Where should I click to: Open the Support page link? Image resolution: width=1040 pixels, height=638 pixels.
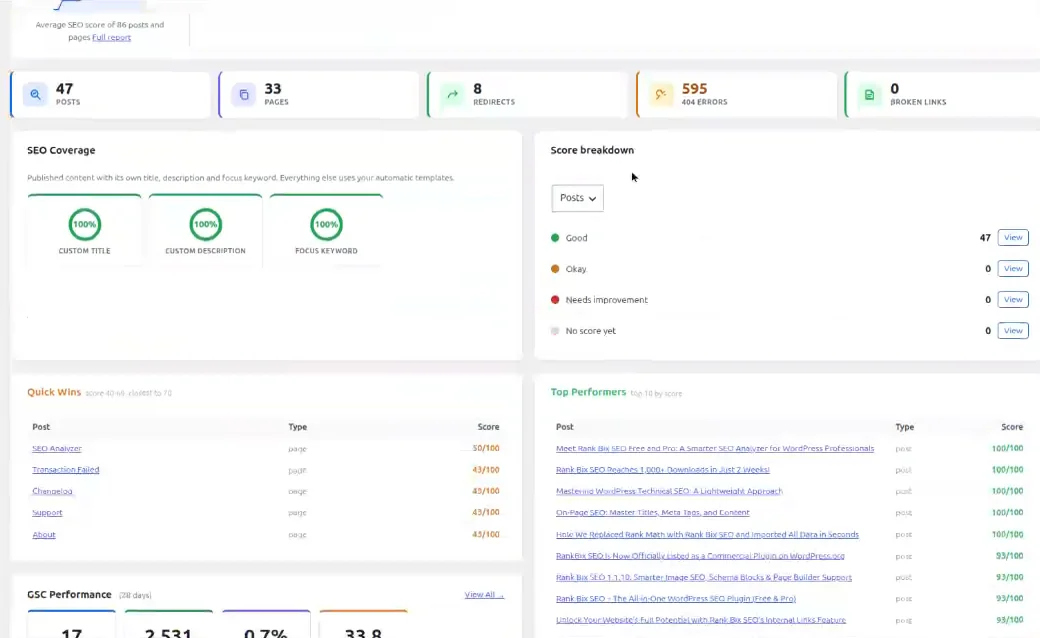47,513
